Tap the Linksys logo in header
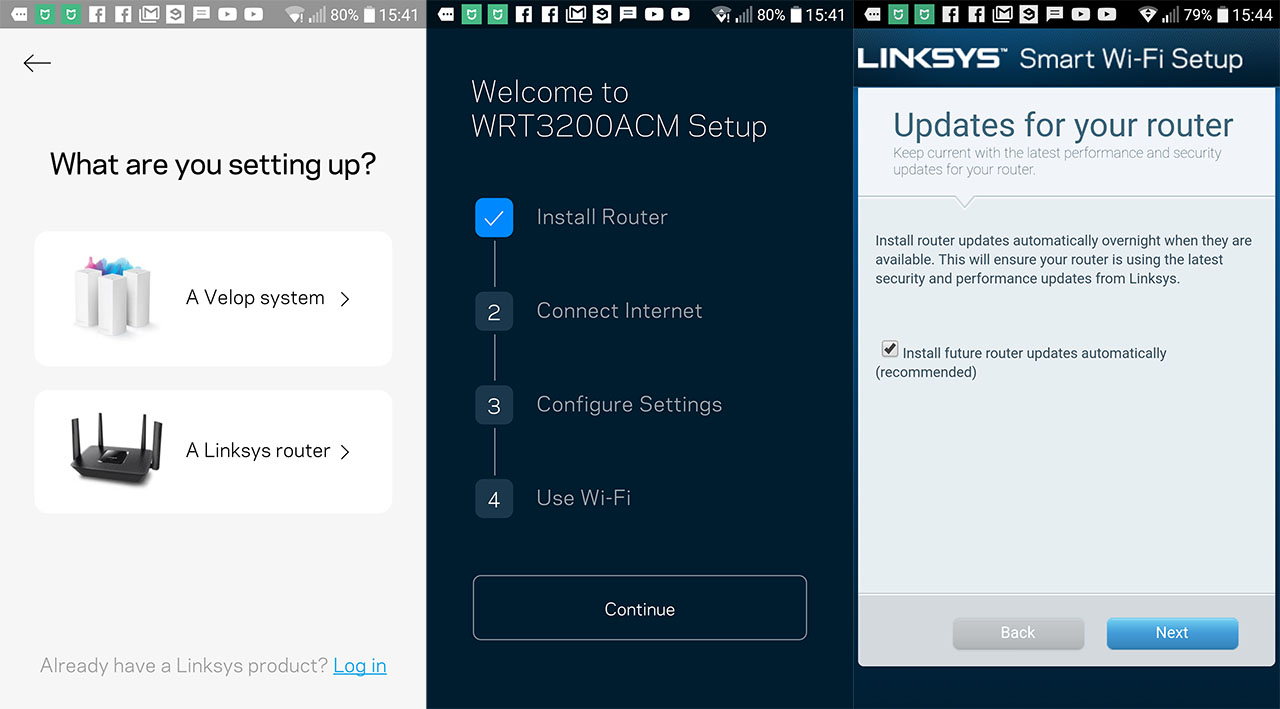 coord(931,59)
